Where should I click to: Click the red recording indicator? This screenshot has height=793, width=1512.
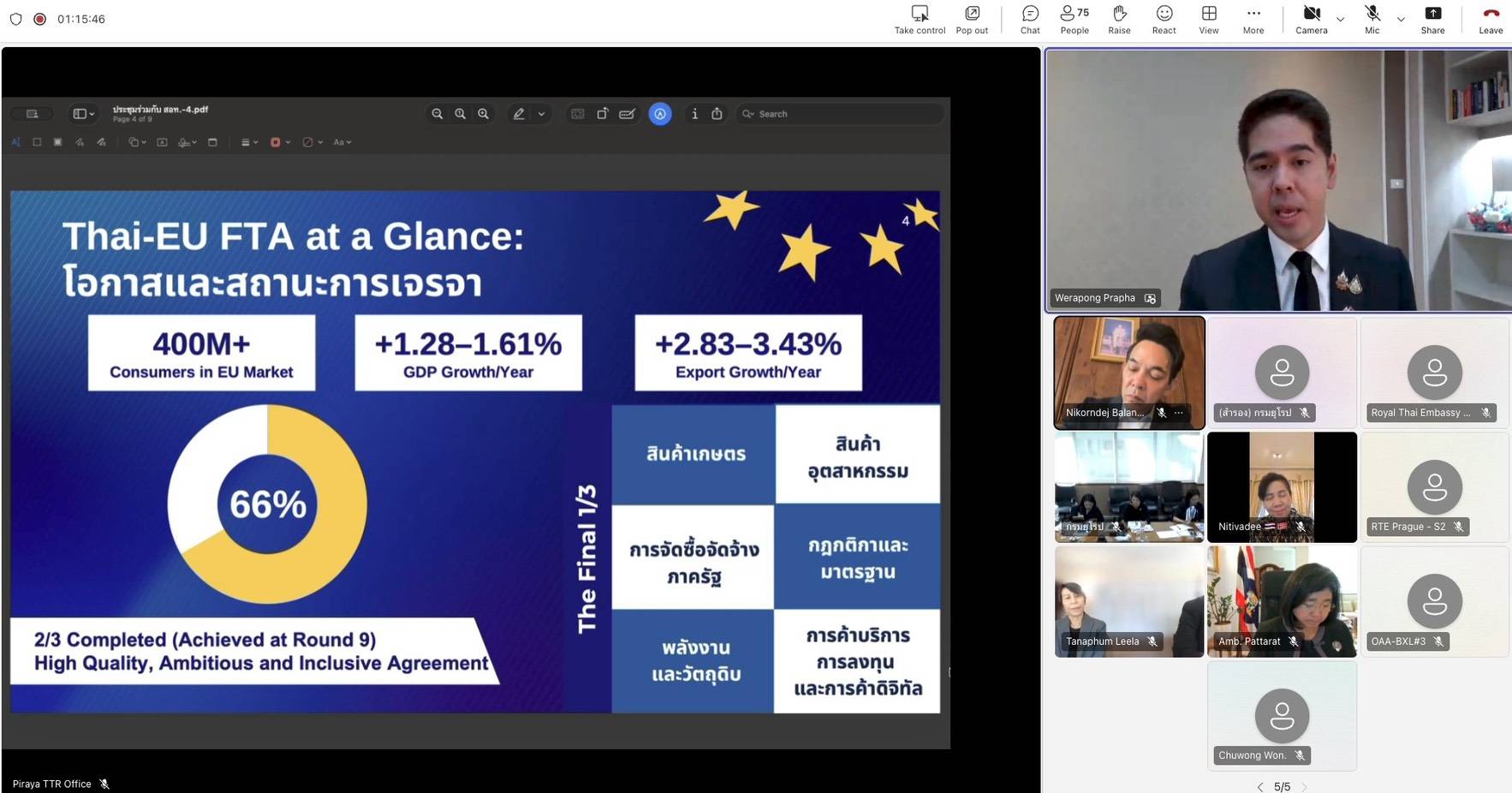point(39,19)
